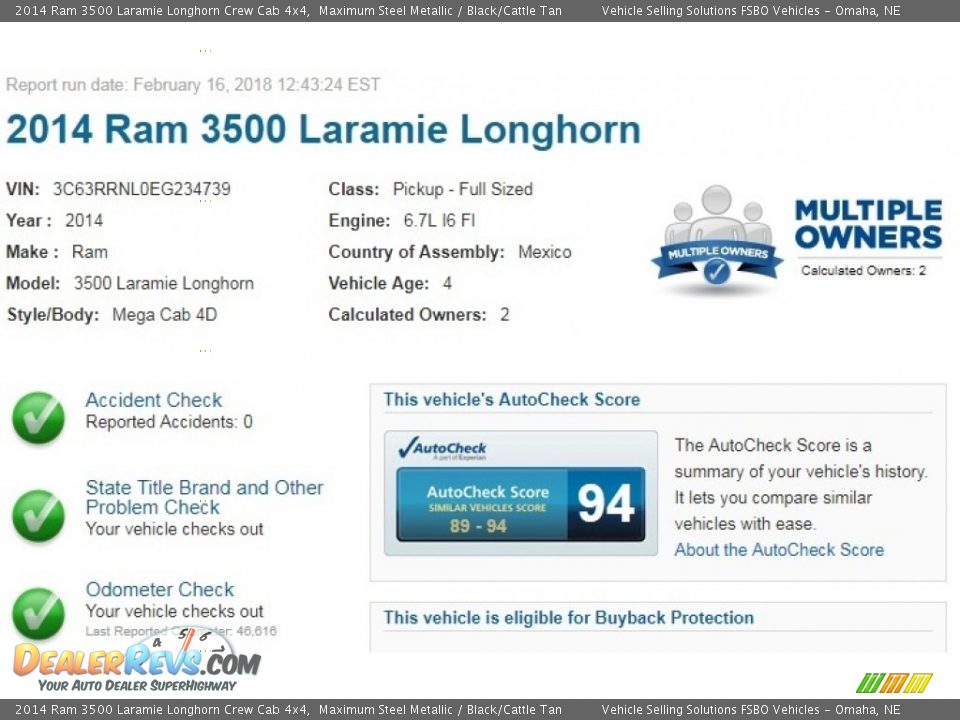The height and width of the screenshot is (720, 960).
Task: Click the bottom banner vehicle title text
Action: click(288, 710)
